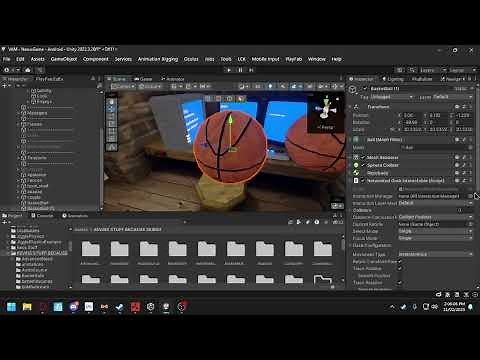Open the Lighting tab beside Inspector
The image size is (480, 360).
393,79
